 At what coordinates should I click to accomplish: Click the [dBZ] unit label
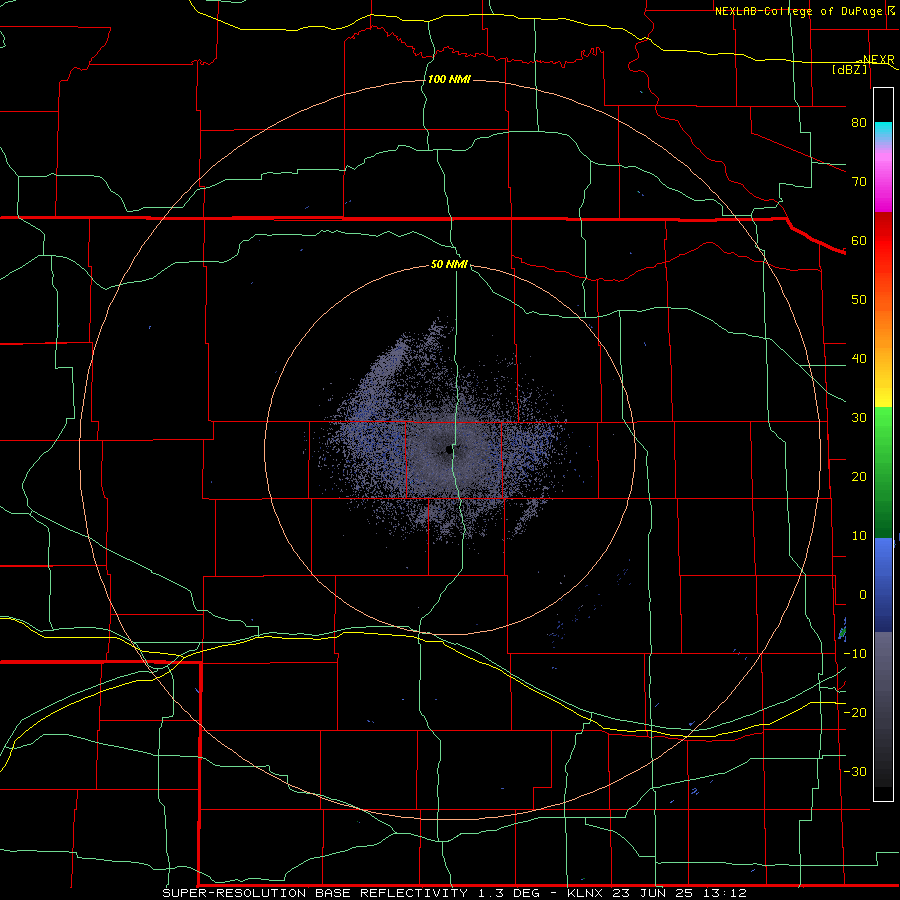(849, 69)
